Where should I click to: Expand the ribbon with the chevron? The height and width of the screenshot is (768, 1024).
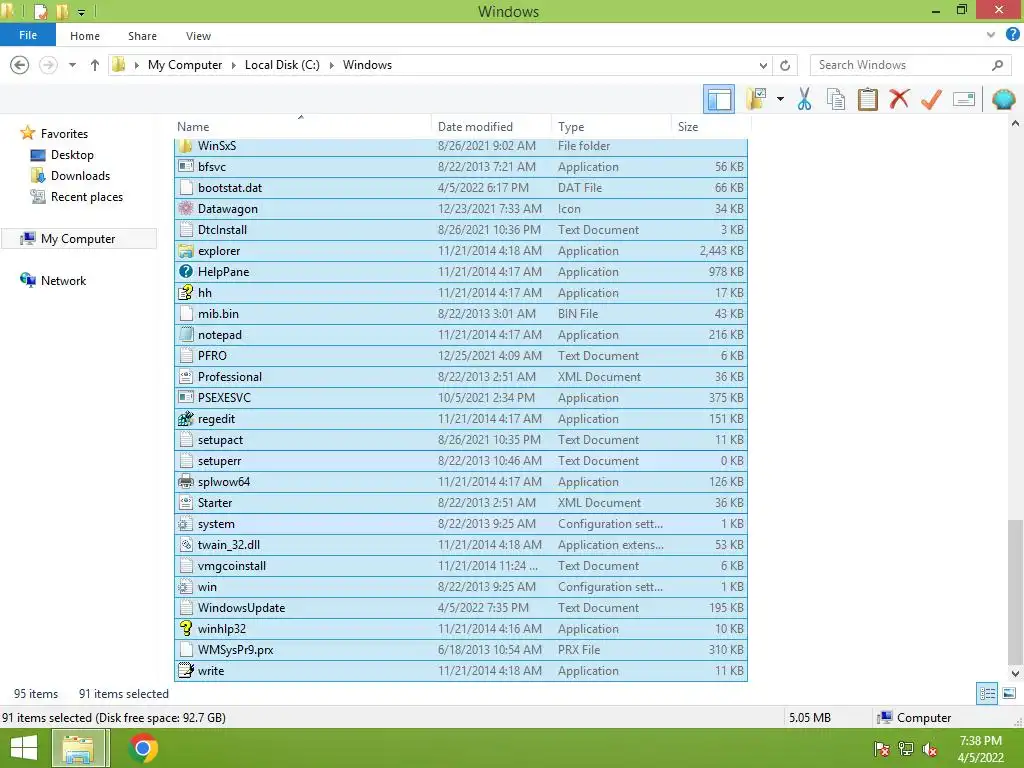991,35
